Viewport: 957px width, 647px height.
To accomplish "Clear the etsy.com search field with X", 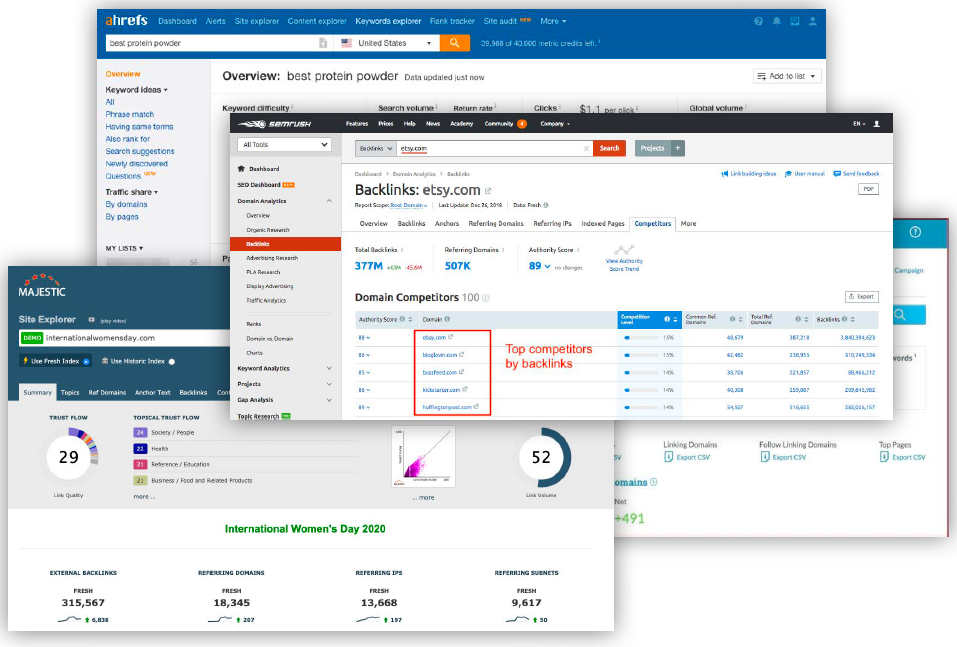I will point(587,149).
